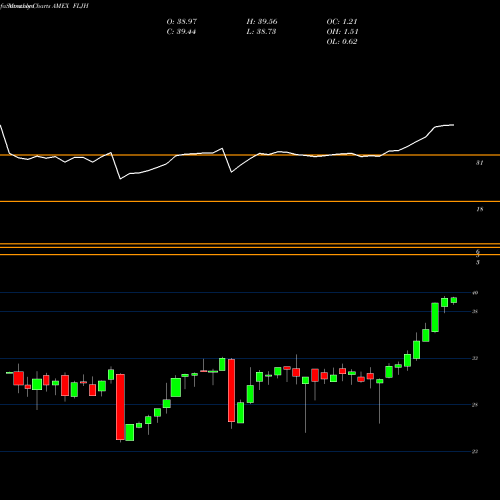Click the 32 price axis label

point(475,358)
